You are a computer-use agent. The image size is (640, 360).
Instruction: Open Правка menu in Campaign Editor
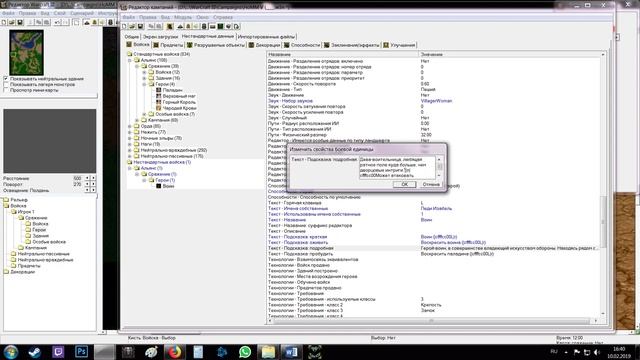(x=147, y=18)
